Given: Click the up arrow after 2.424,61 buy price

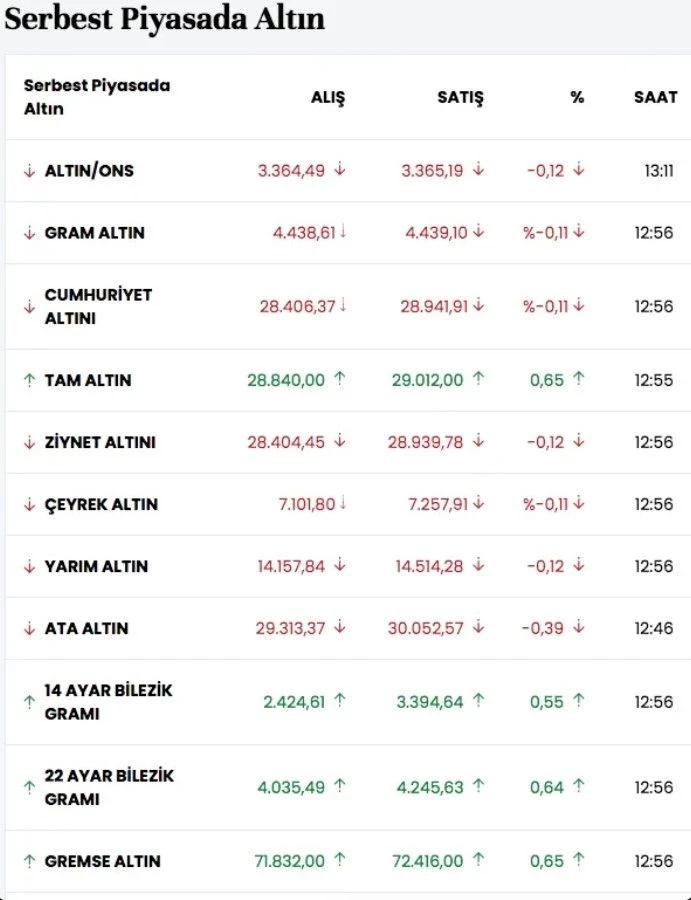Looking at the screenshot, I should (x=340, y=700).
